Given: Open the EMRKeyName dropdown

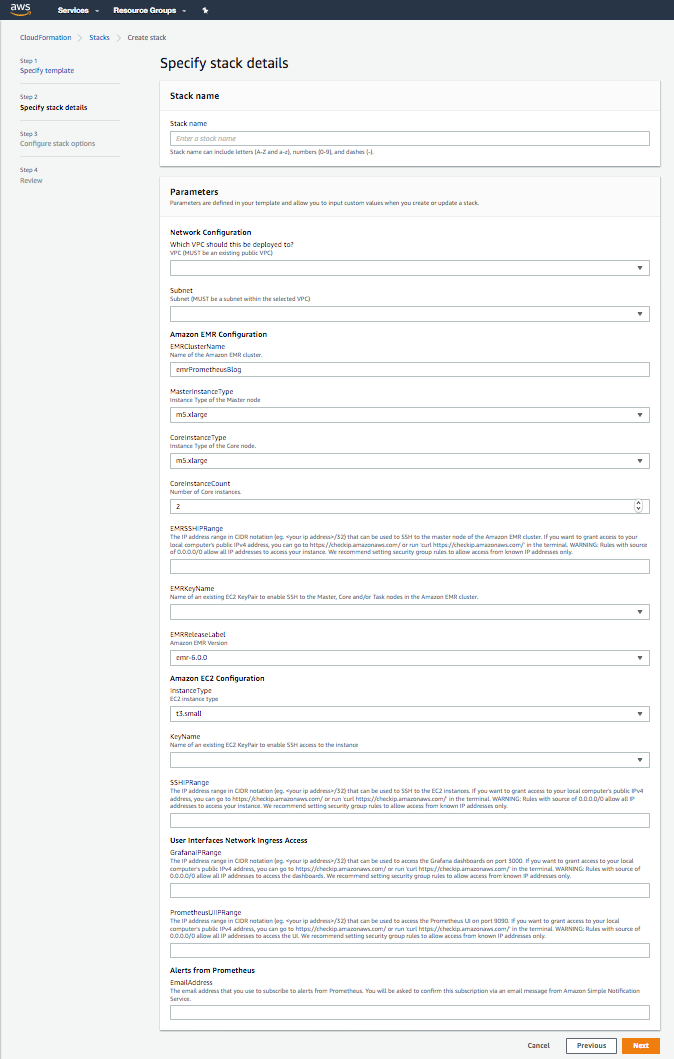Looking at the screenshot, I should (409, 612).
